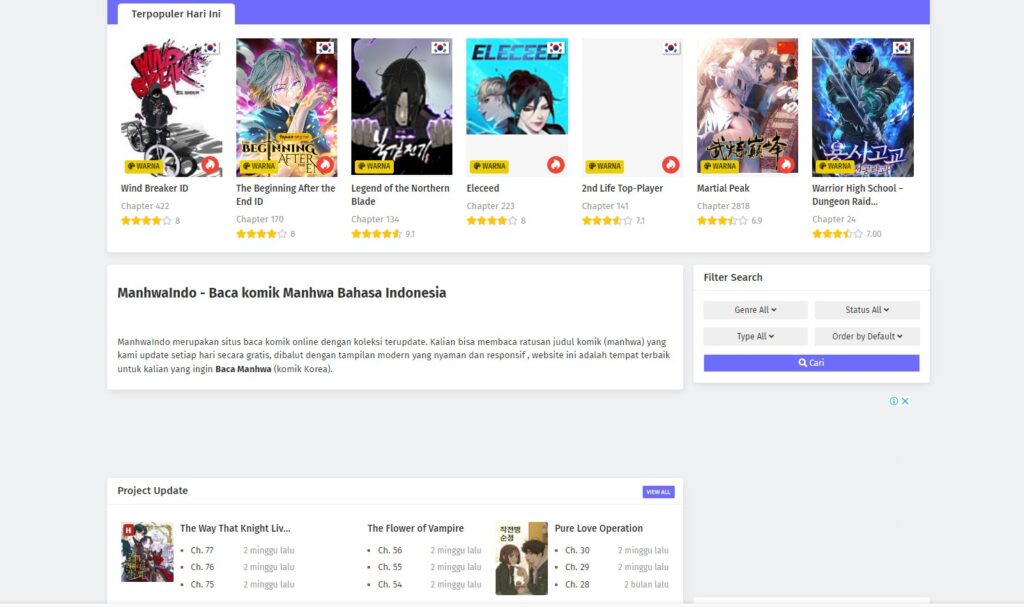Open Ch. 75 of The Way That Knight
This screenshot has width=1024, height=607.
202,585
